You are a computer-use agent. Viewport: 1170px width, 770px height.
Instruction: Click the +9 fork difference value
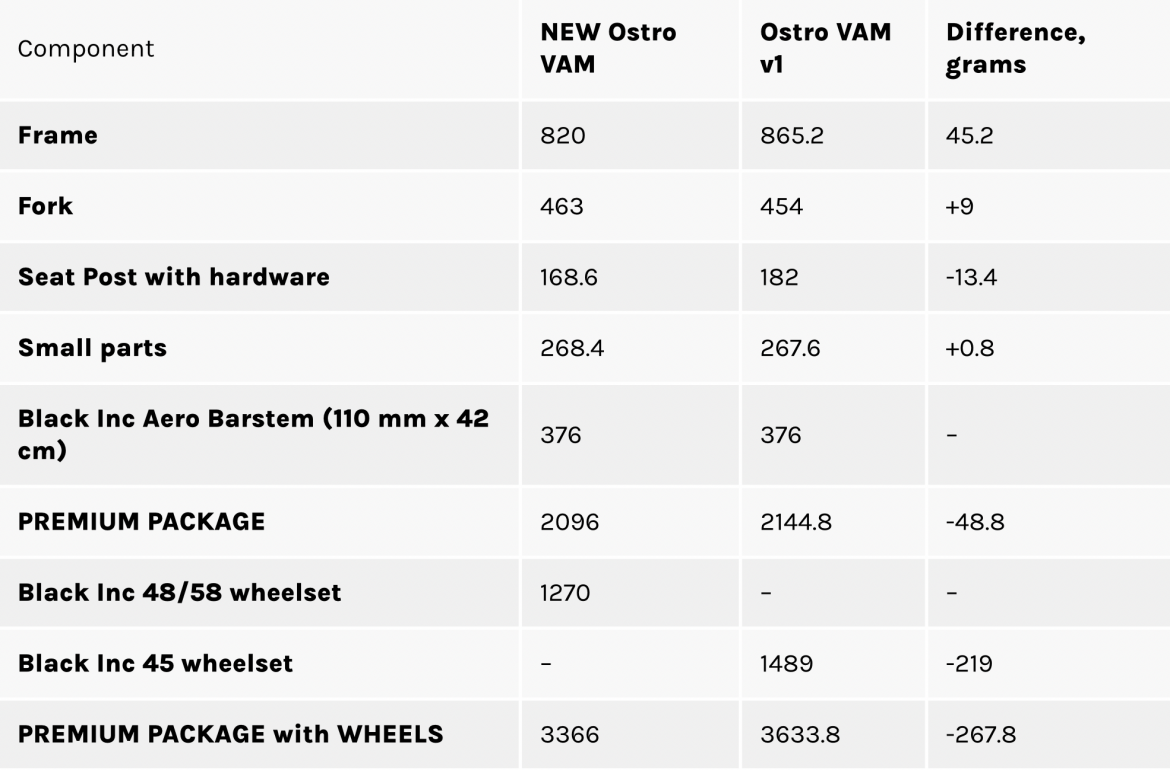(960, 207)
